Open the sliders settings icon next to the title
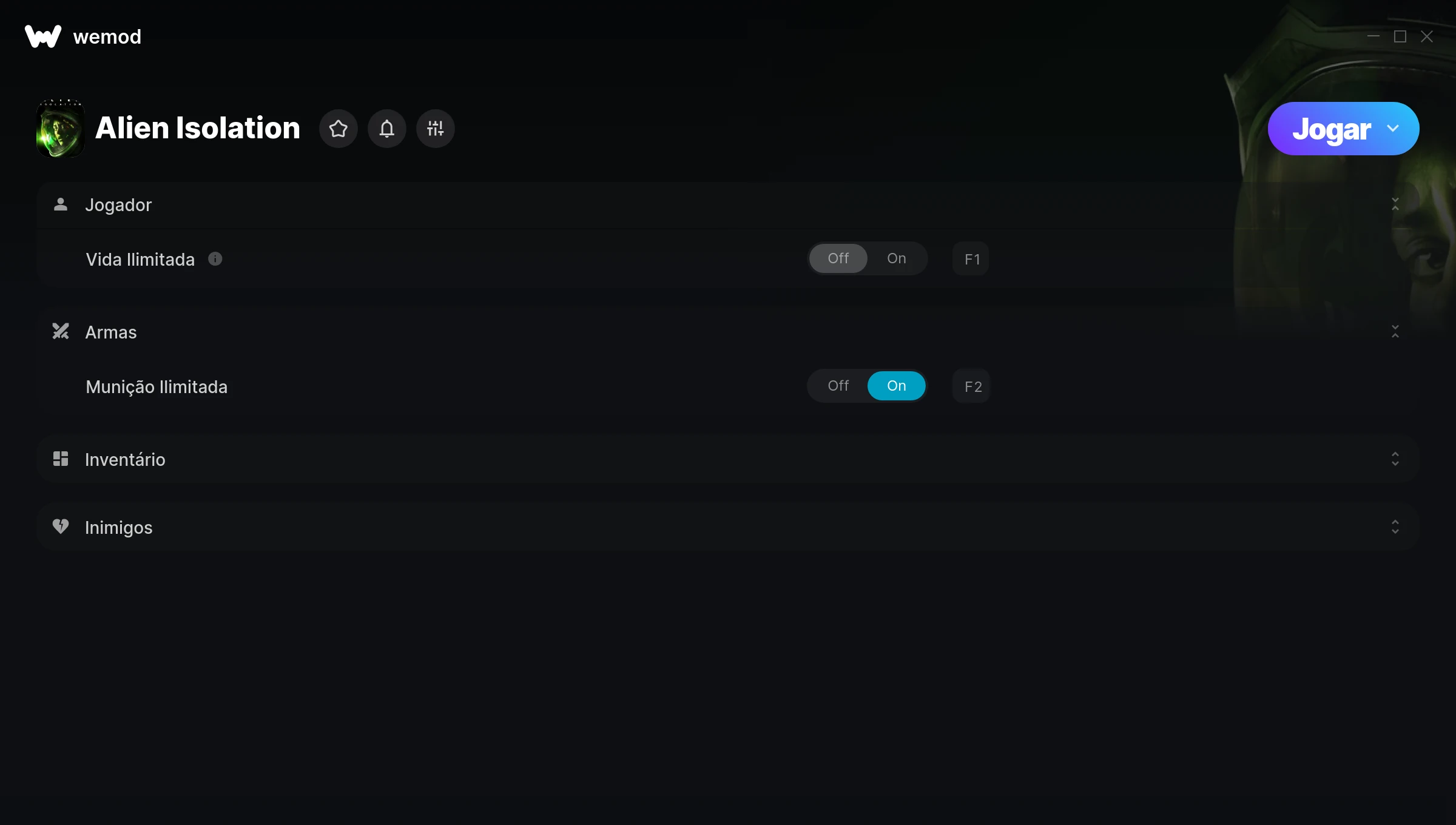Image resolution: width=1456 pixels, height=825 pixels. tap(436, 129)
